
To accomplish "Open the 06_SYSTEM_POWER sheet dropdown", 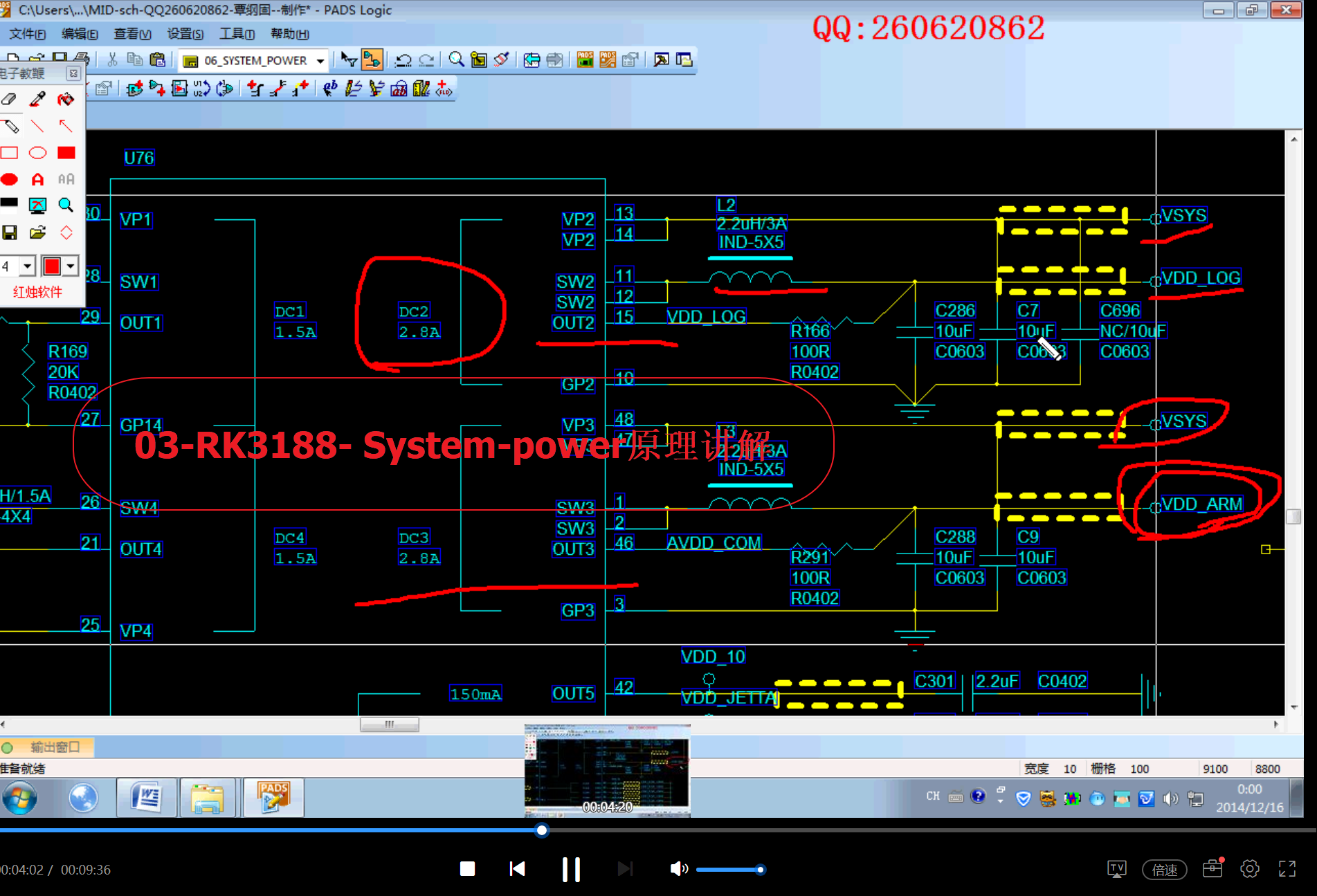I will click(320, 61).
